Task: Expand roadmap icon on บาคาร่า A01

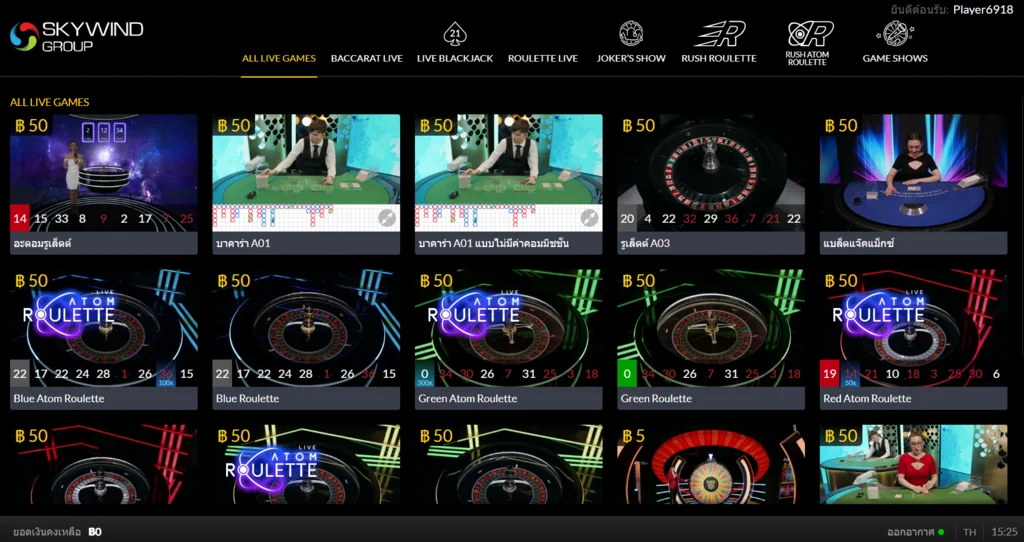Action: (386, 218)
